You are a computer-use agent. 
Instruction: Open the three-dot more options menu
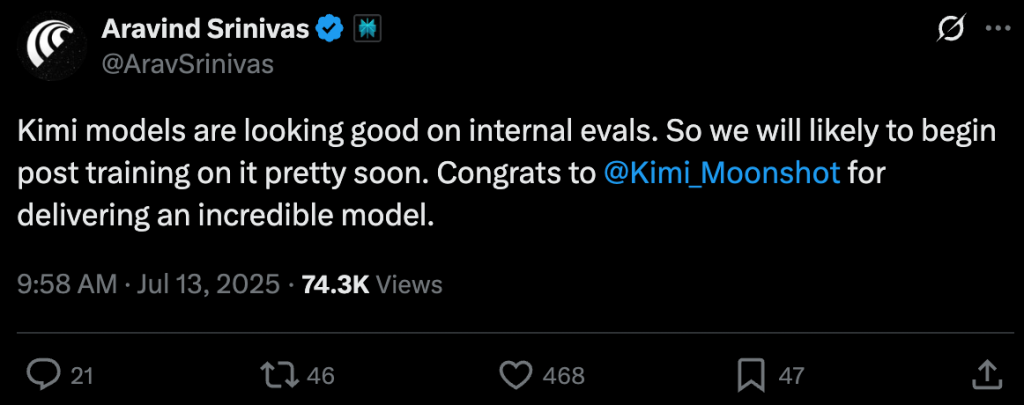(x=997, y=29)
